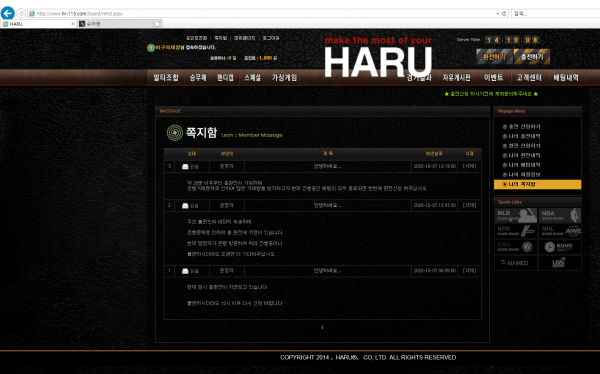Open message 1 title 안녕하세요
The image size is (600, 374).
click(328, 270)
